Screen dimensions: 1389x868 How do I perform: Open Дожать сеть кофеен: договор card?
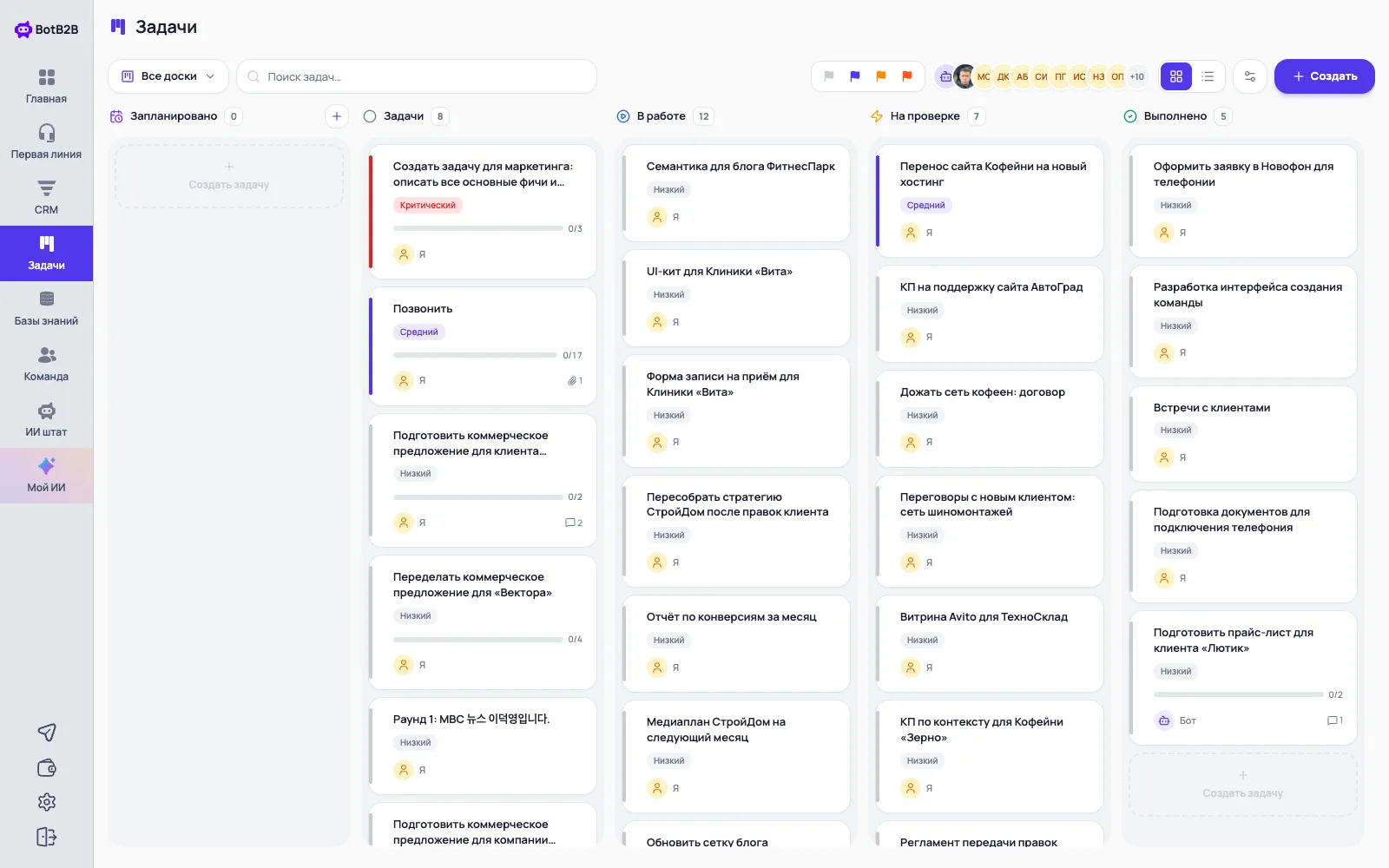coord(990,418)
